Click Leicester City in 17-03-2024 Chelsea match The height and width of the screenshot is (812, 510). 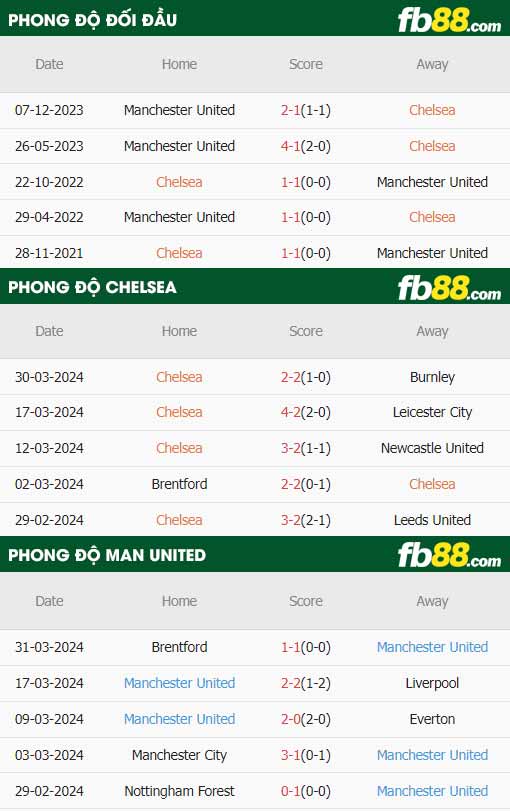click(432, 412)
